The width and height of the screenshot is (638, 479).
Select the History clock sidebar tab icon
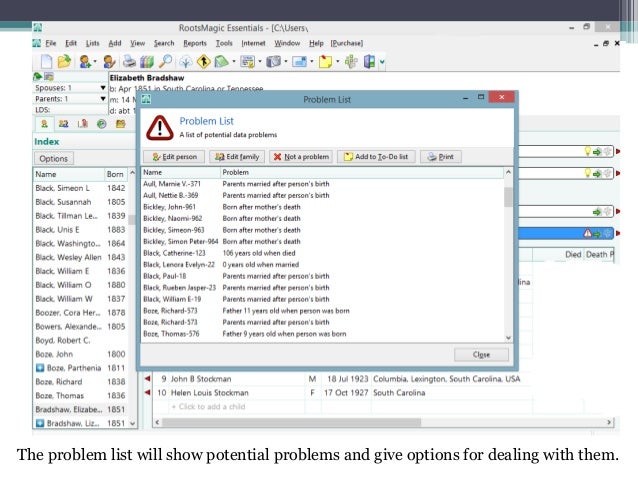pyautogui.click(x=102, y=124)
